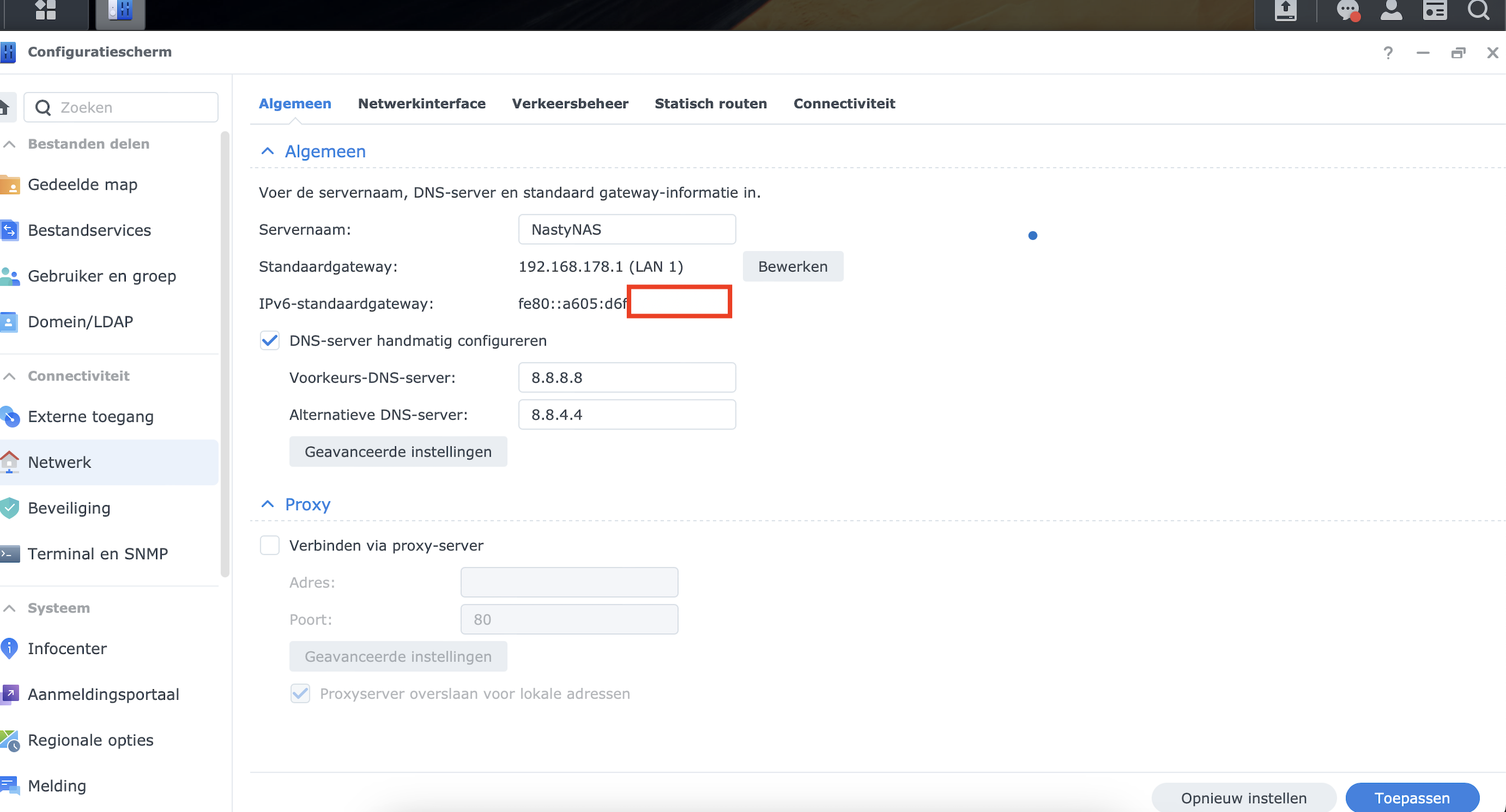This screenshot has height=812, width=1506.
Task: Click the help question mark icon
Action: 1388,53
